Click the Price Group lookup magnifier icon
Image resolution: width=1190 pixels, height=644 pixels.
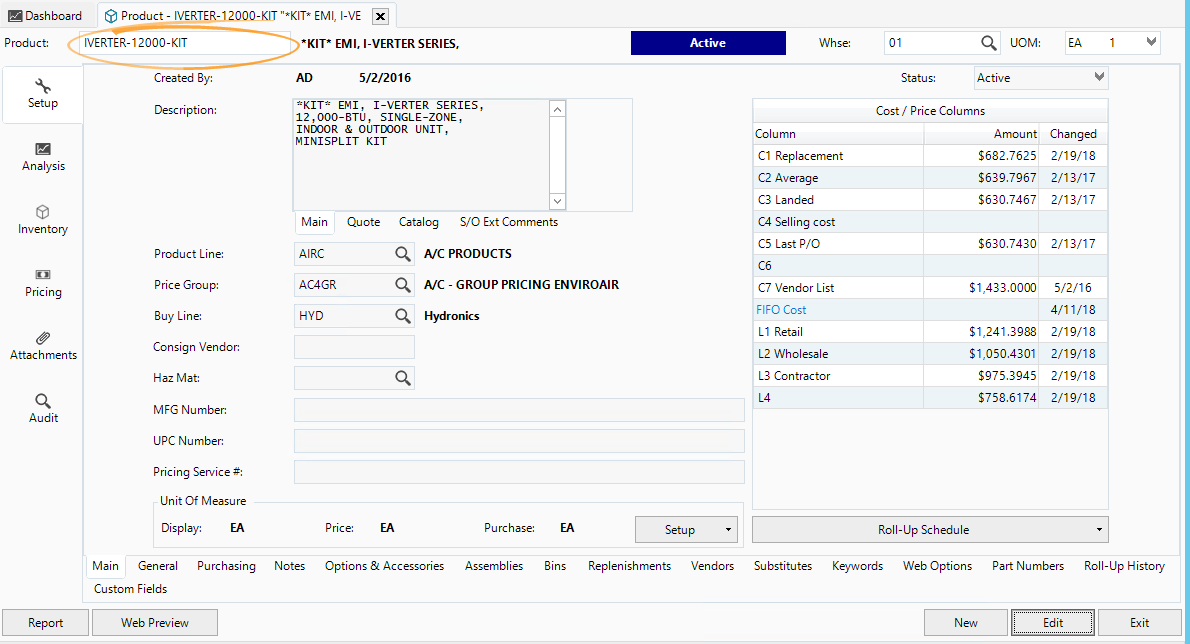[x=402, y=285]
